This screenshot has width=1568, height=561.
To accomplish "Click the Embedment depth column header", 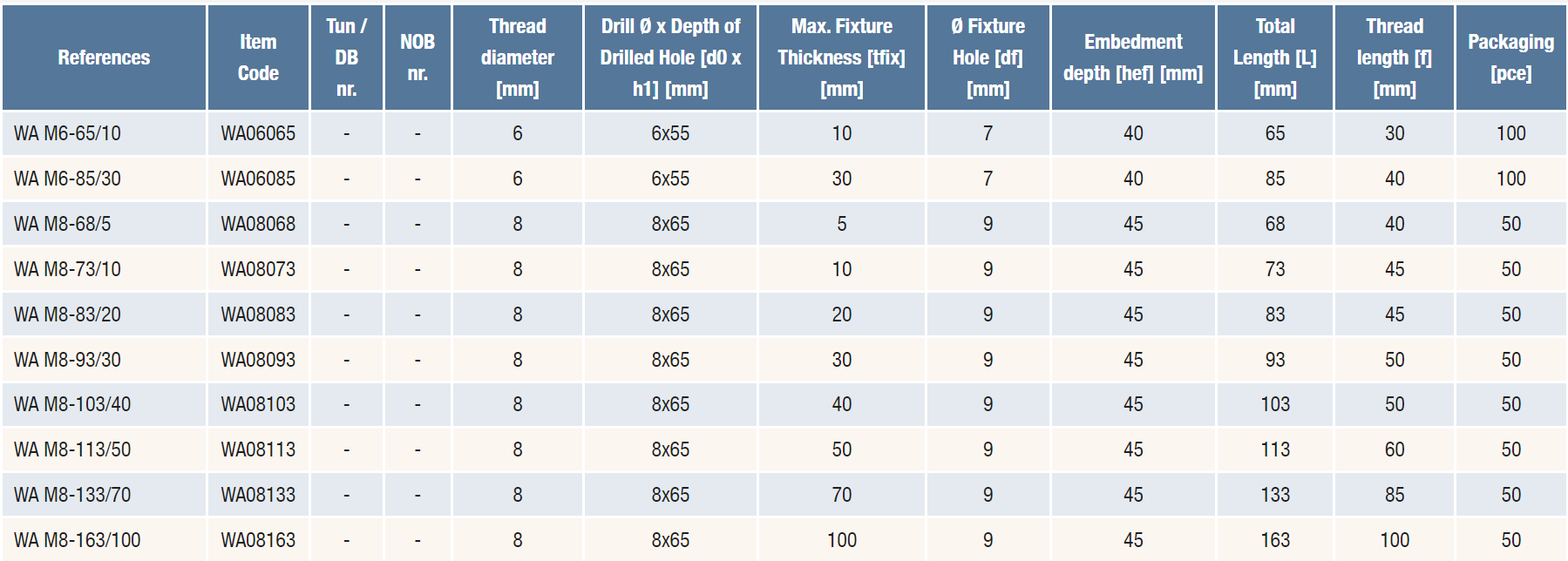I will click(1132, 57).
